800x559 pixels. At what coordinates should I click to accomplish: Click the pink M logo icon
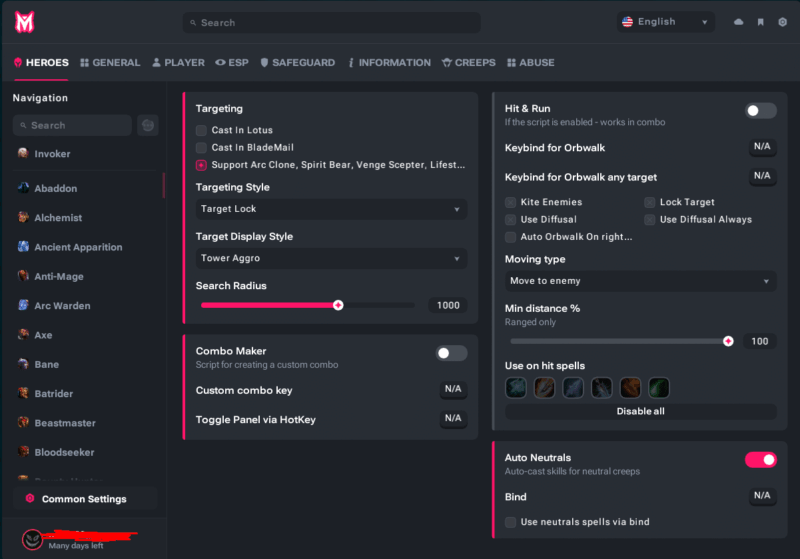[24, 22]
